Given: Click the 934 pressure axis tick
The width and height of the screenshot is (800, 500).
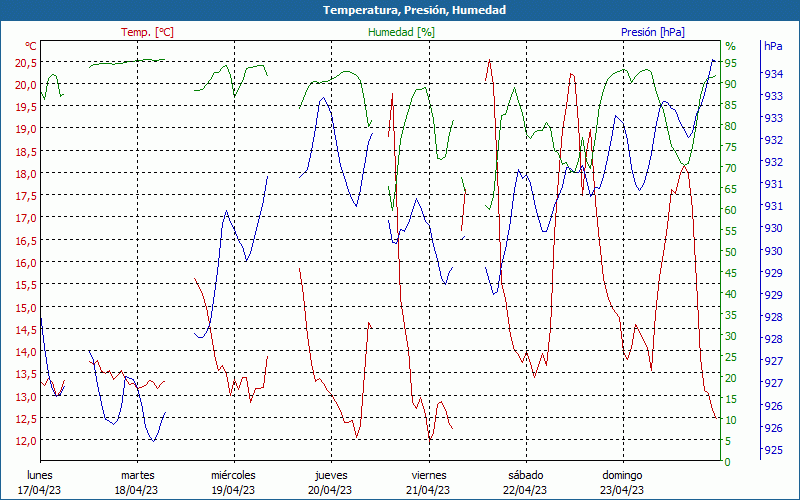Looking at the screenshot, I should pyautogui.click(x=773, y=74).
